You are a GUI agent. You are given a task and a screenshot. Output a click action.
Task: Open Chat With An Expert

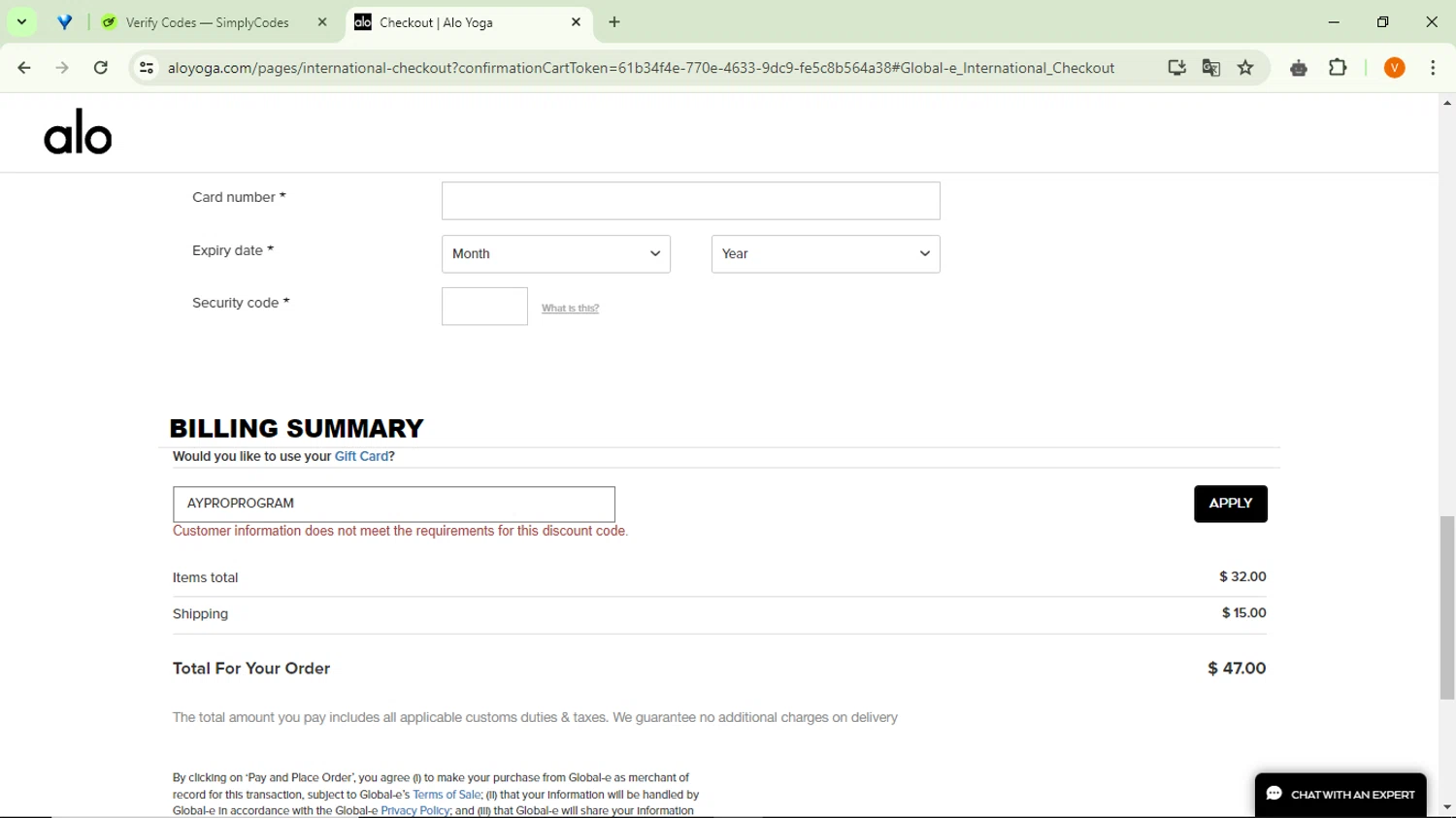[x=1340, y=795]
